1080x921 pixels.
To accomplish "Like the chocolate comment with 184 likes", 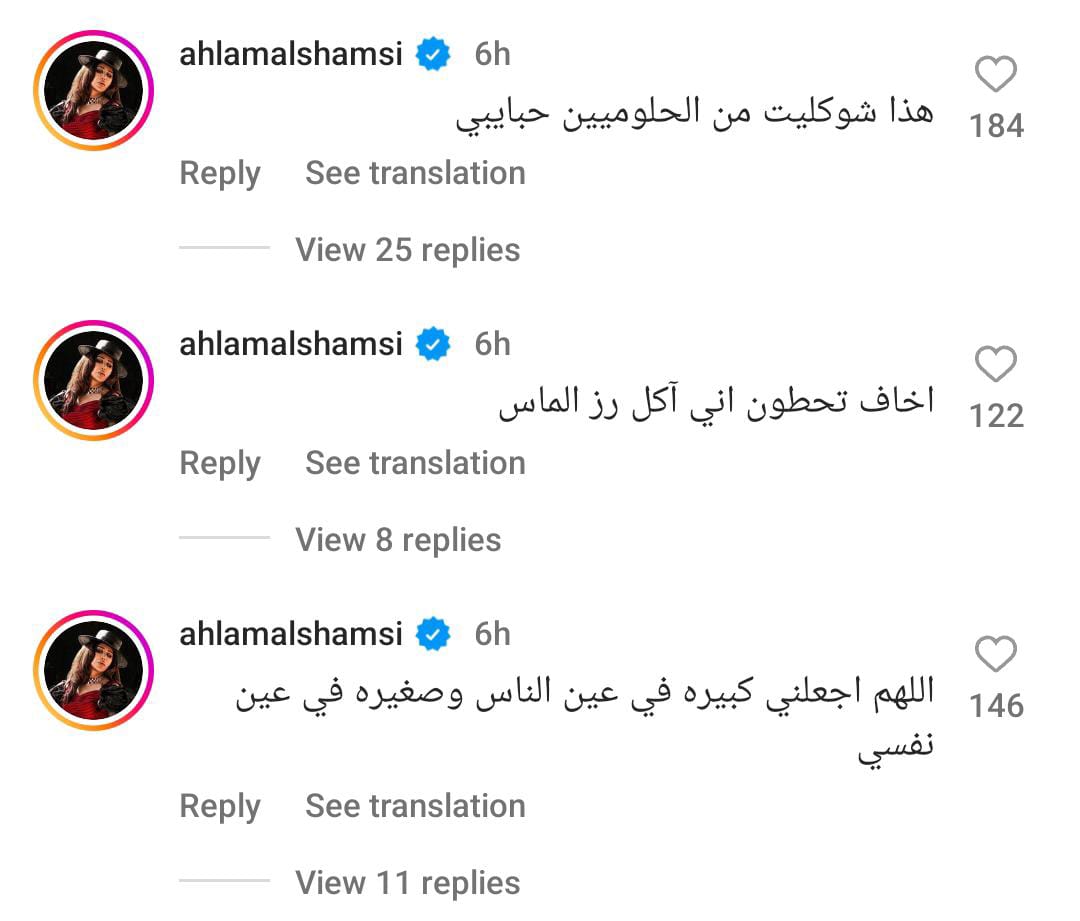I will (x=995, y=75).
